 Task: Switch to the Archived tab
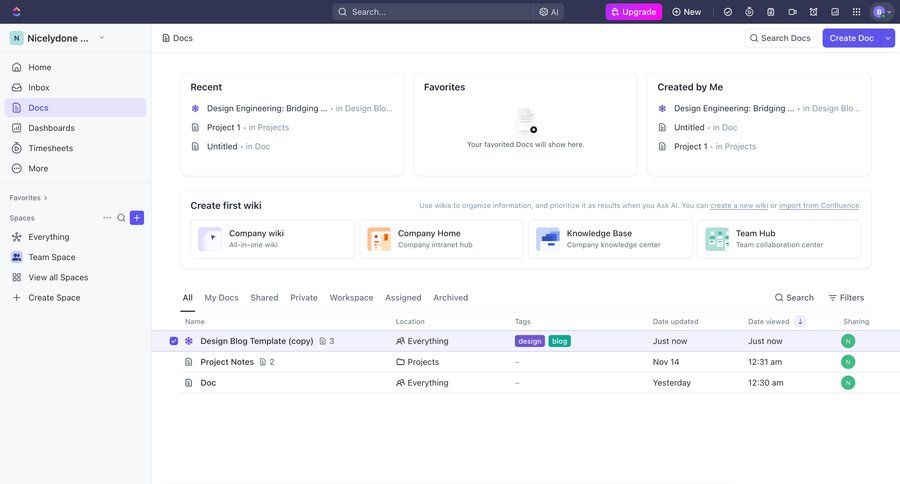451,297
